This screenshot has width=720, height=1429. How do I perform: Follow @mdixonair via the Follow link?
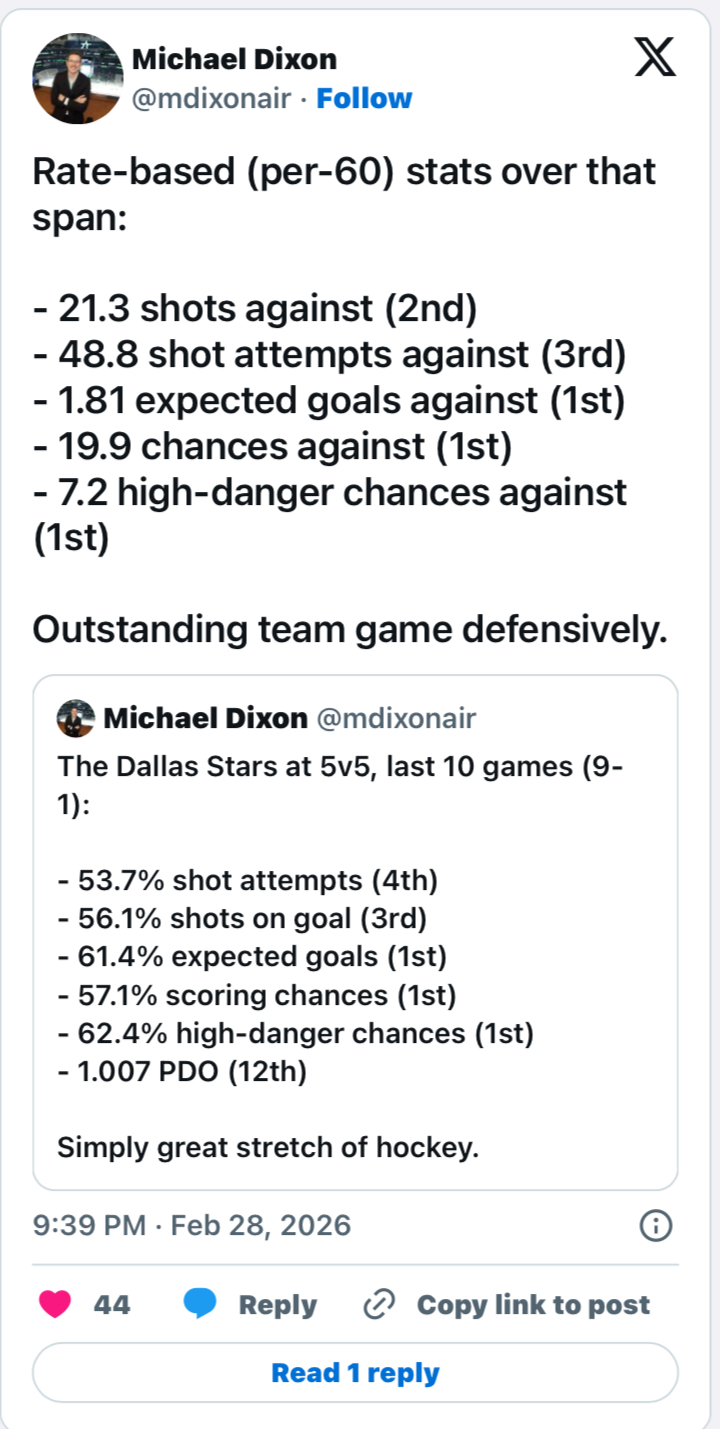click(364, 98)
